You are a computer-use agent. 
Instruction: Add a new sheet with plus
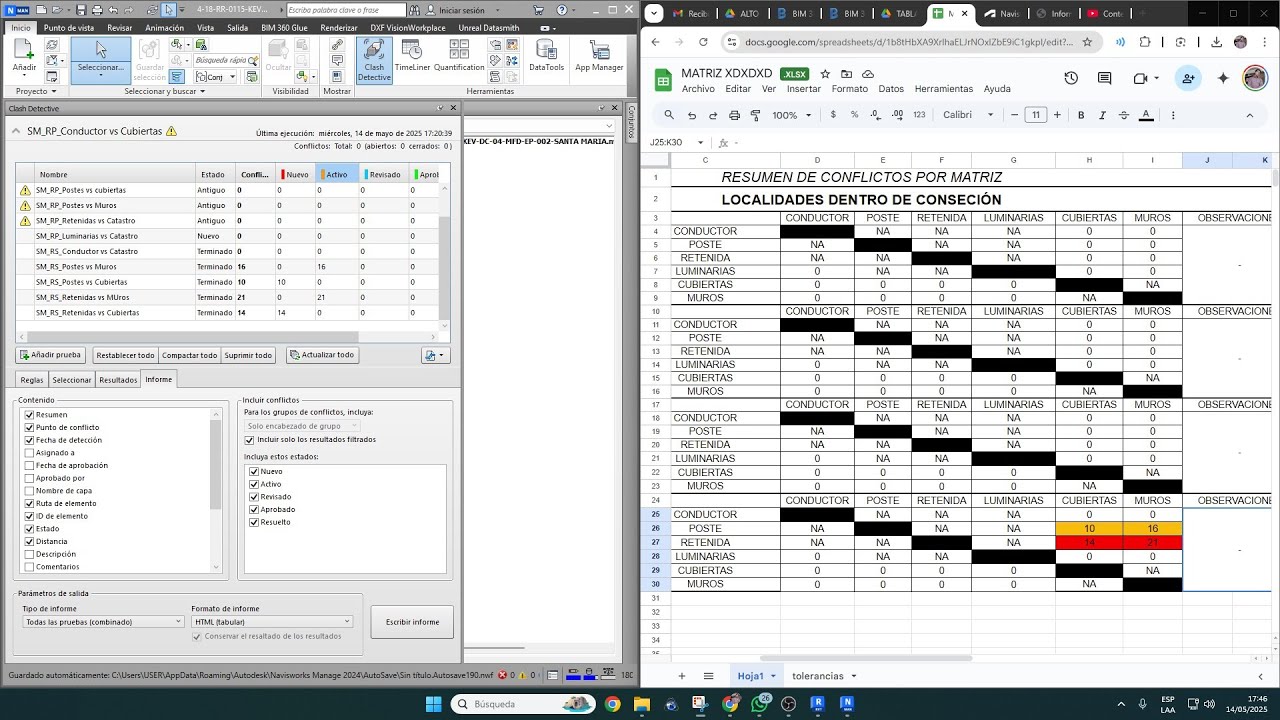point(682,676)
